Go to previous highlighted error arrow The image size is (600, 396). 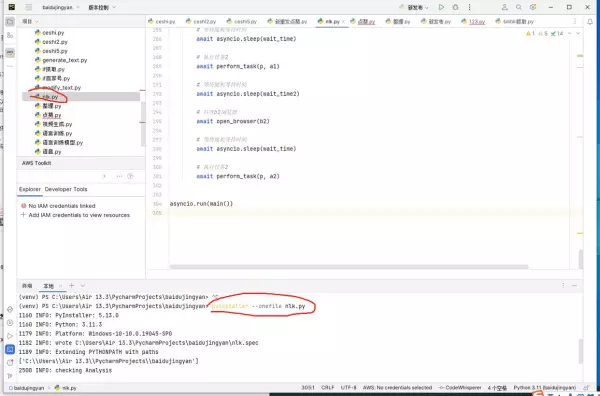[x=569, y=34]
